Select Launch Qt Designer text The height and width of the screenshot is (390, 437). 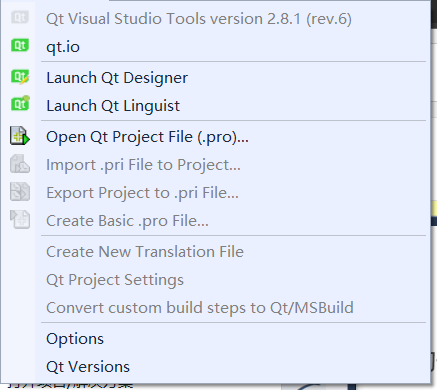pos(117,78)
